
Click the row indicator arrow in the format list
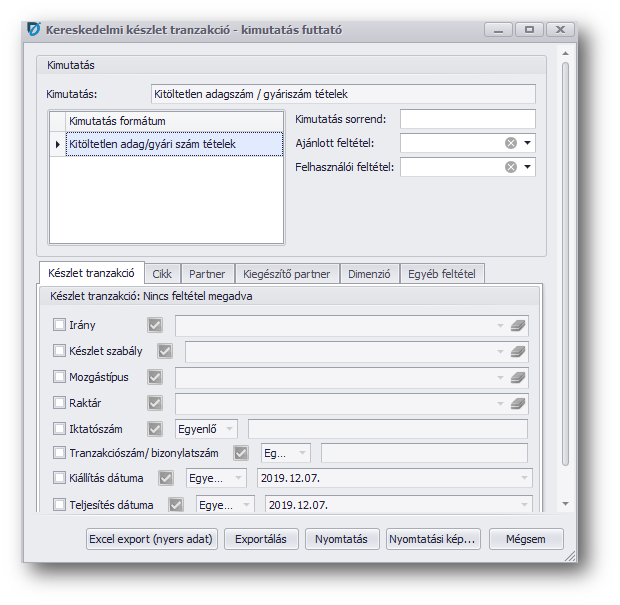pyautogui.click(x=57, y=145)
